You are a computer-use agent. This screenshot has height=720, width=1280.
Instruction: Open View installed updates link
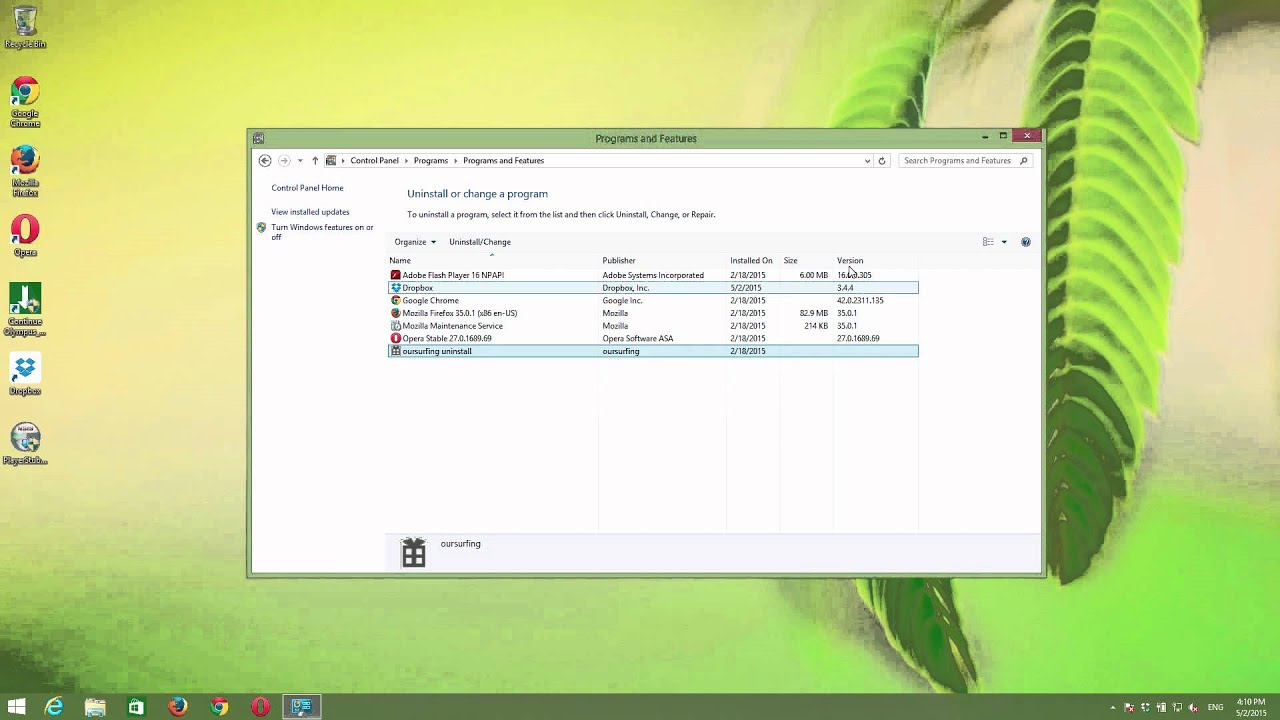(x=310, y=212)
